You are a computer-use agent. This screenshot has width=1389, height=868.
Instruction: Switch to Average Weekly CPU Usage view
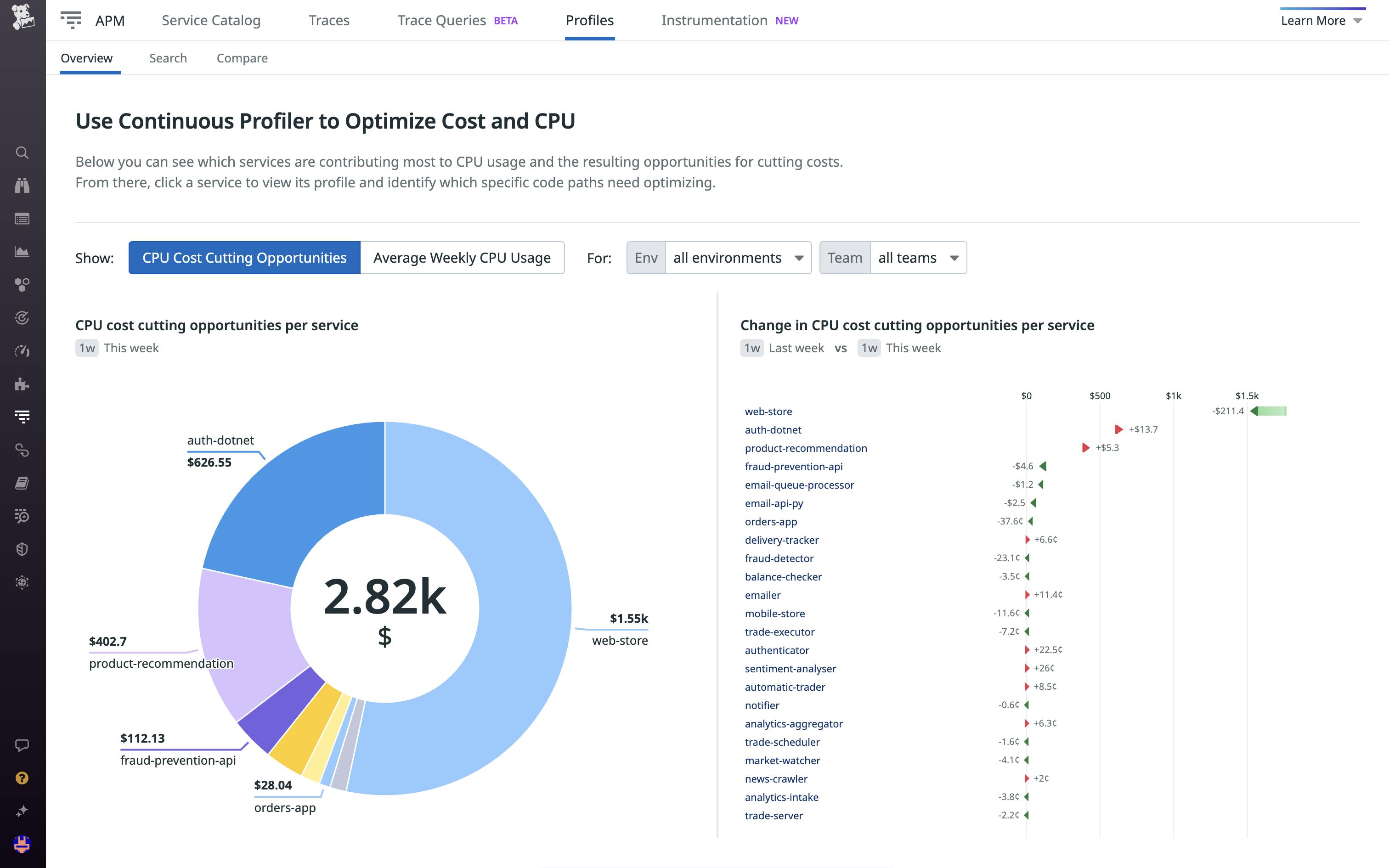(x=463, y=258)
